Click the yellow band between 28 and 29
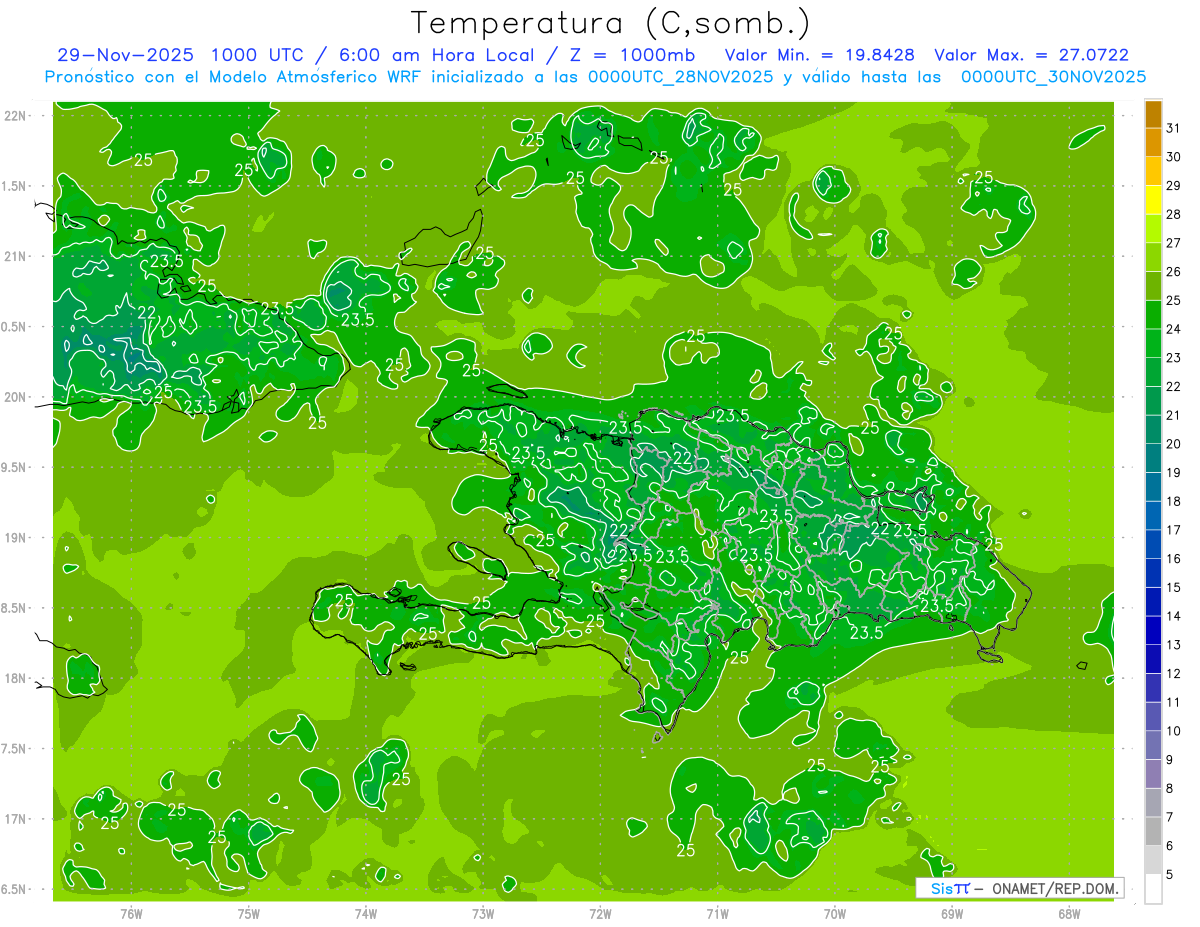 point(1153,200)
